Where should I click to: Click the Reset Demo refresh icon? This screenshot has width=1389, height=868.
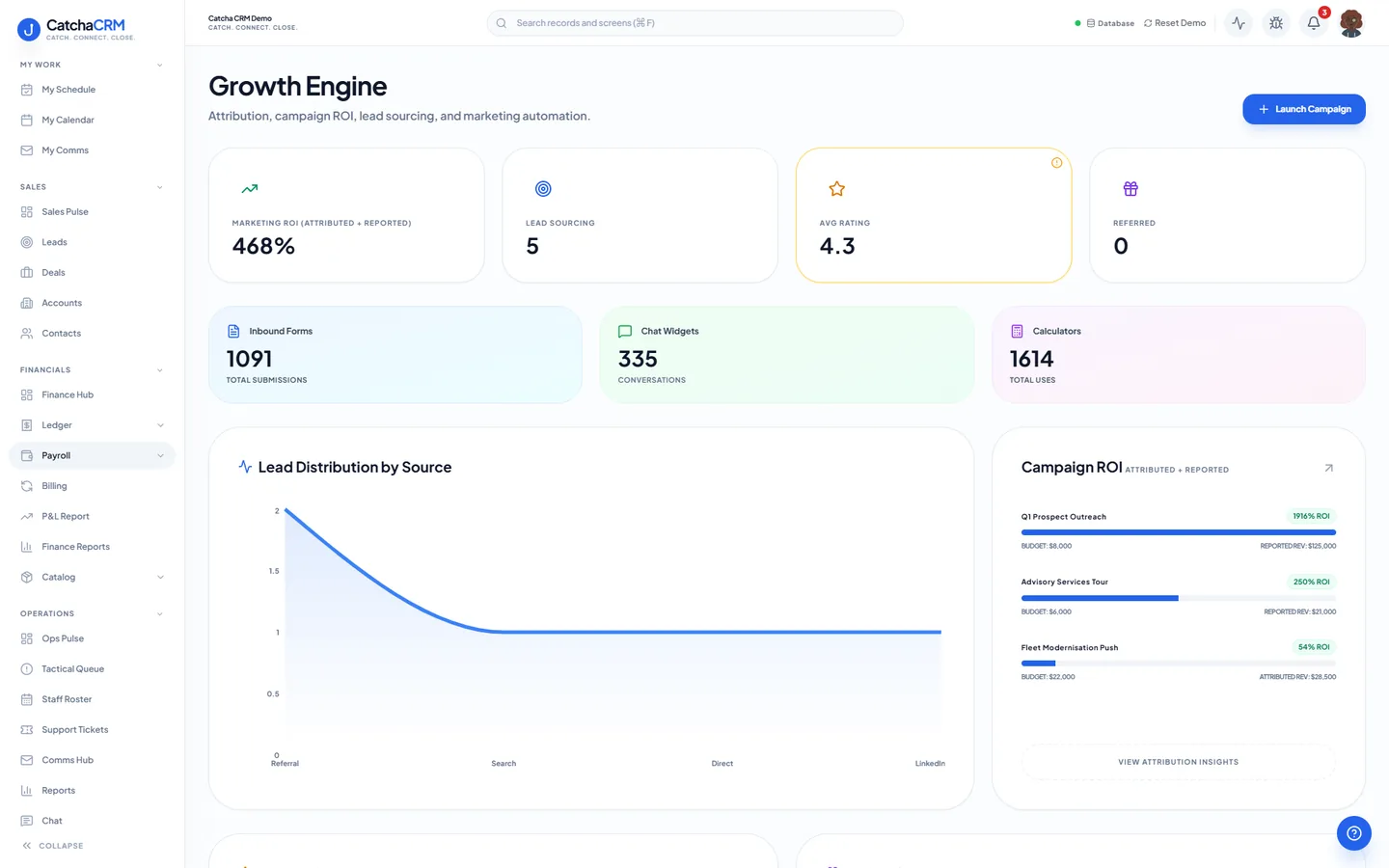1148,23
